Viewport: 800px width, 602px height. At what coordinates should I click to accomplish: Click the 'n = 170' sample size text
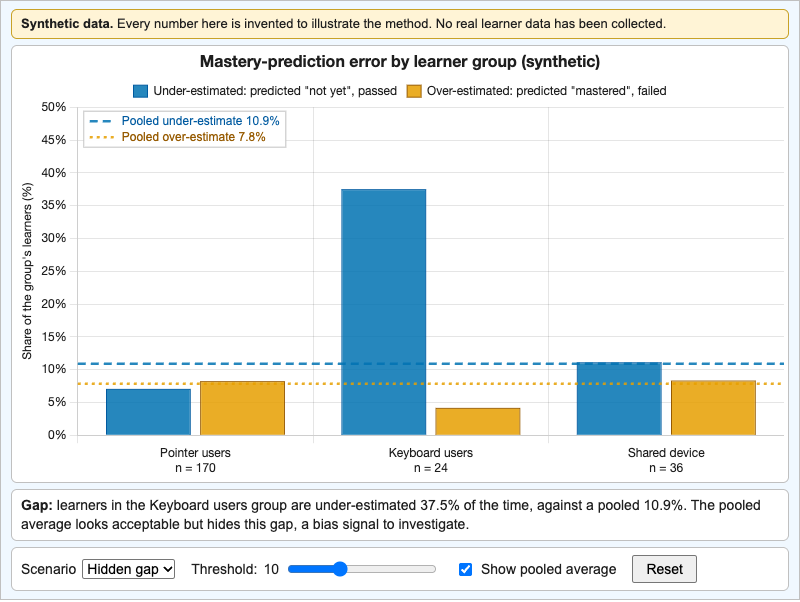pyautogui.click(x=195, y=468)
